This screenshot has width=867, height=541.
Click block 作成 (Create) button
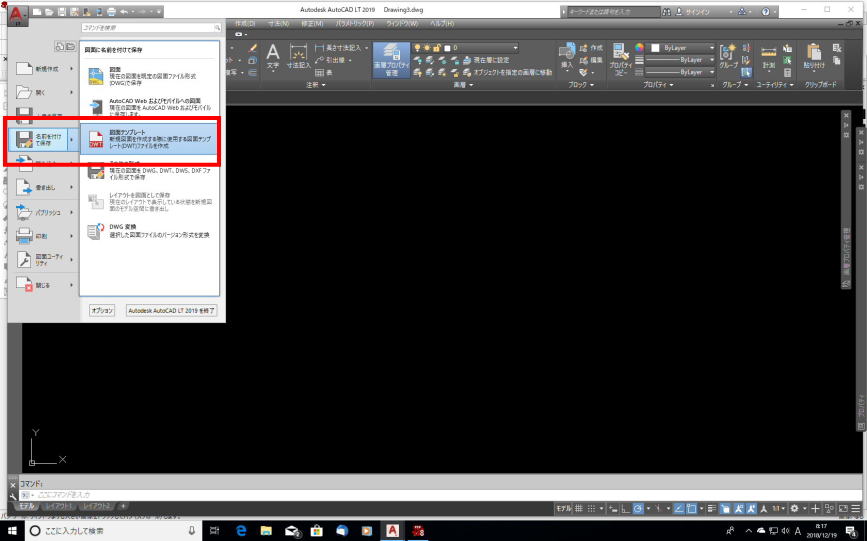tap(591, 48)
